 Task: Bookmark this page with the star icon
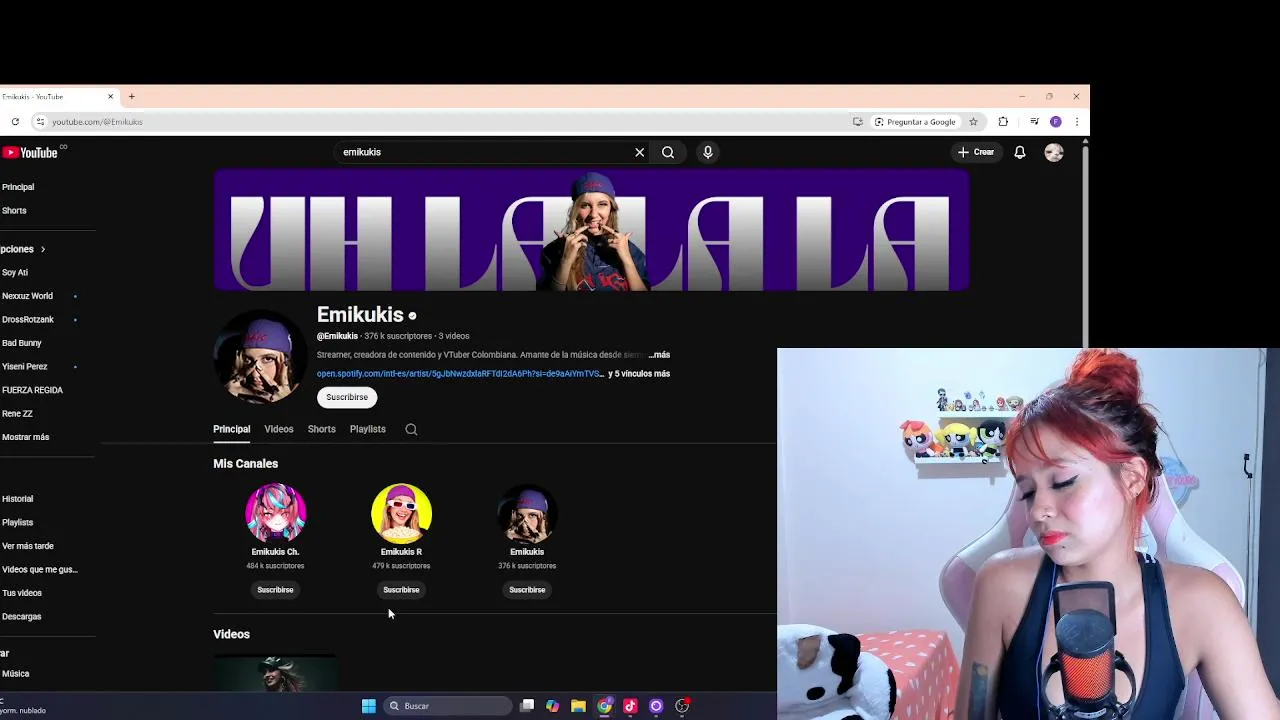point(973,122)
